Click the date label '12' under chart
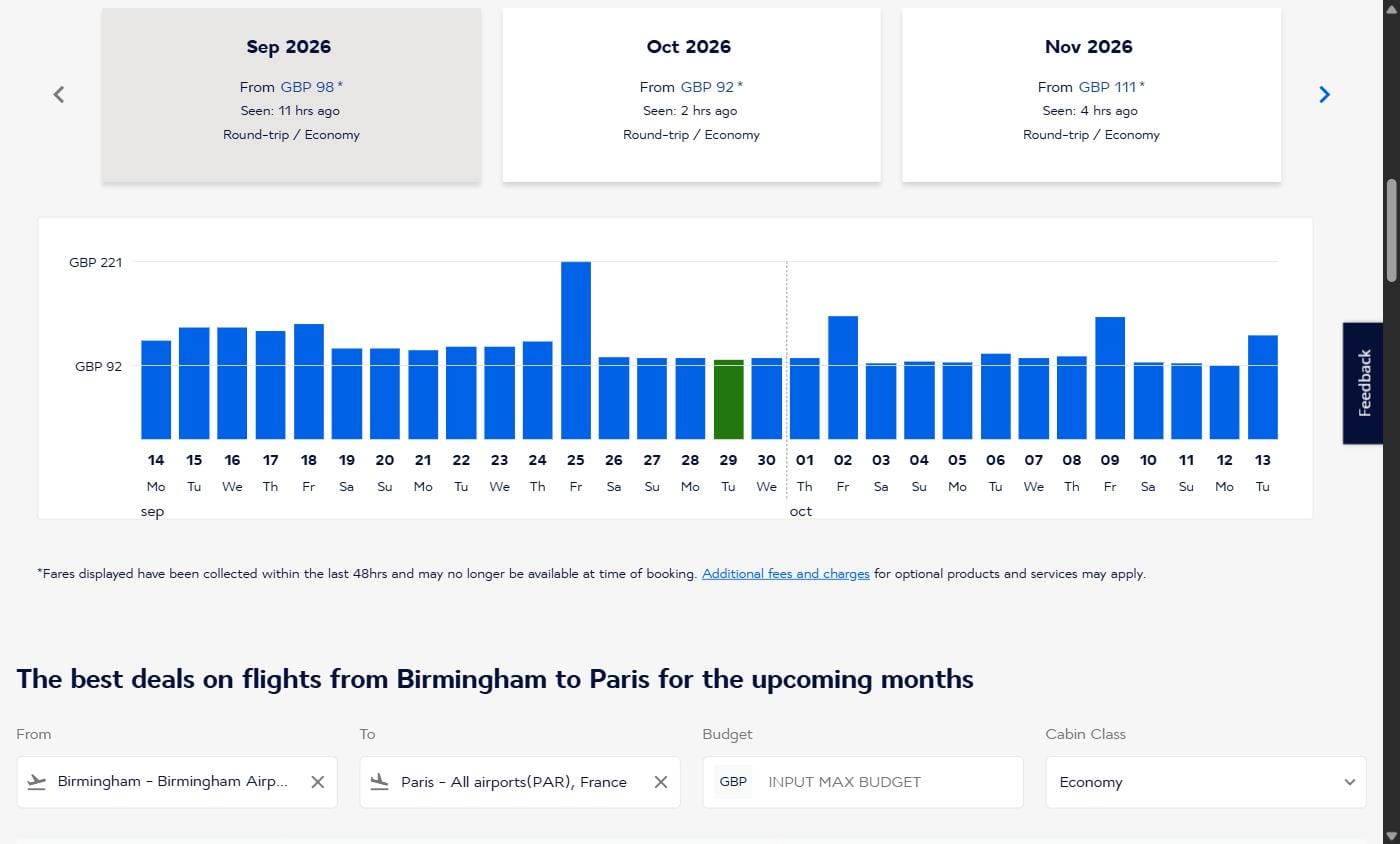The height and width of the screenshot is (844, 1400). tap(1225, 460)
